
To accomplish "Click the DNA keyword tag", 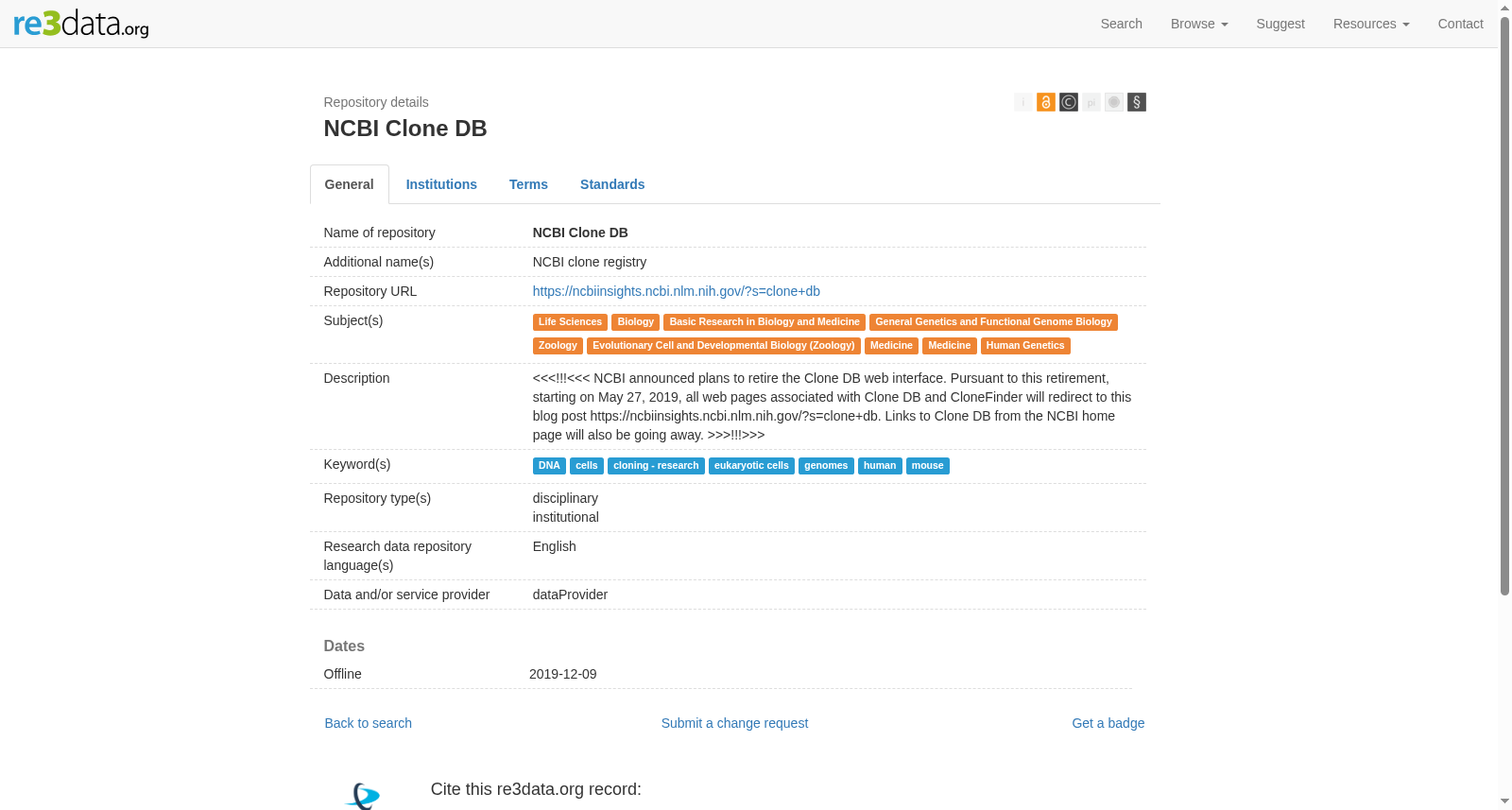I will coord(549,466).
